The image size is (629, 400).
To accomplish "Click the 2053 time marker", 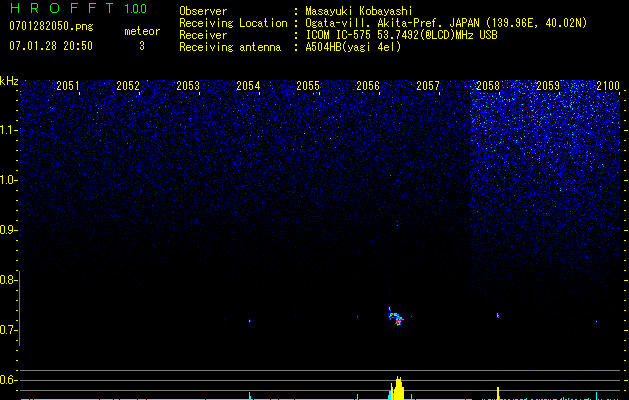I will 188,86.
